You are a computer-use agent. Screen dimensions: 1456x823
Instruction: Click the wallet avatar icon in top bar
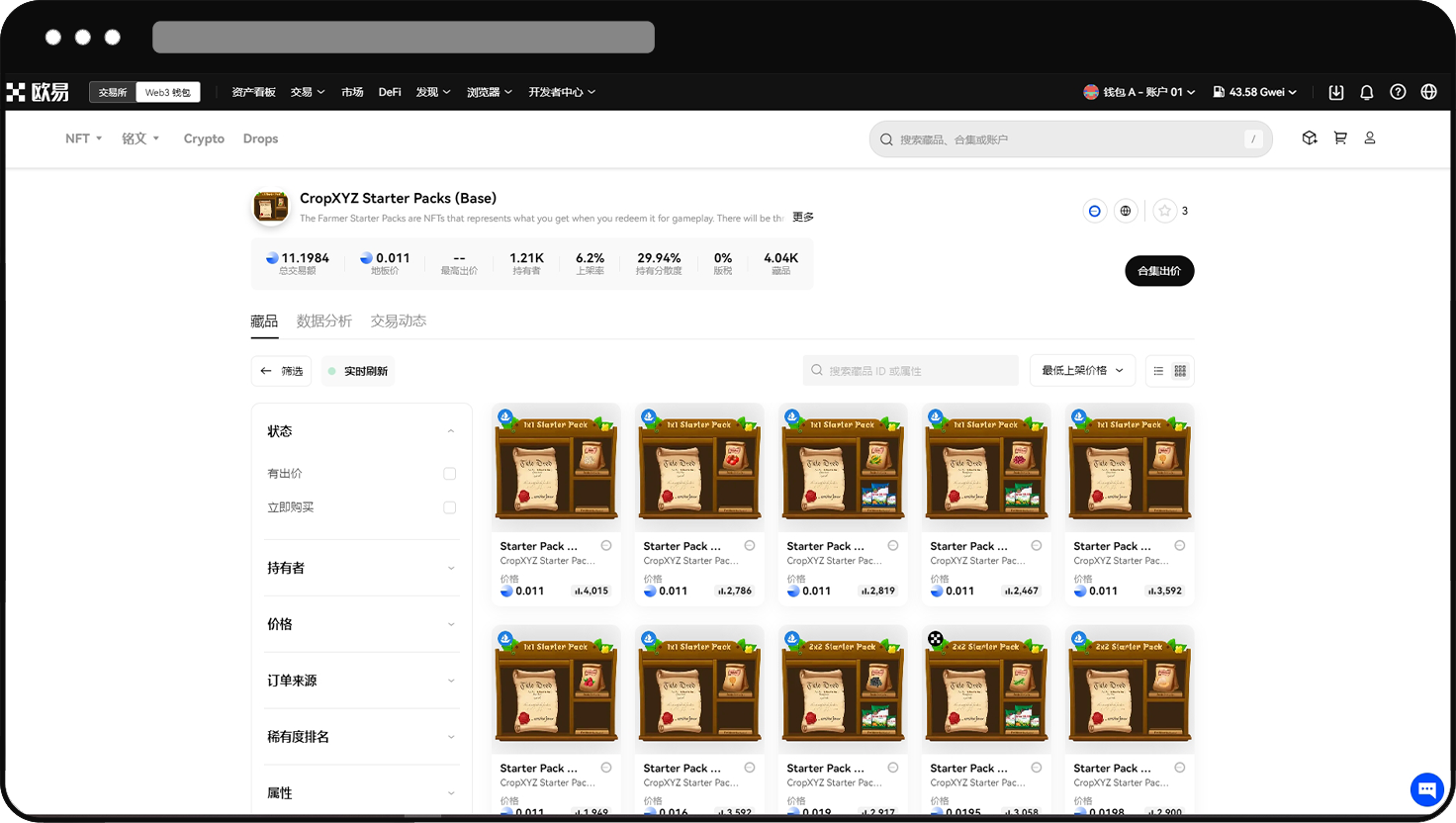1091,92
